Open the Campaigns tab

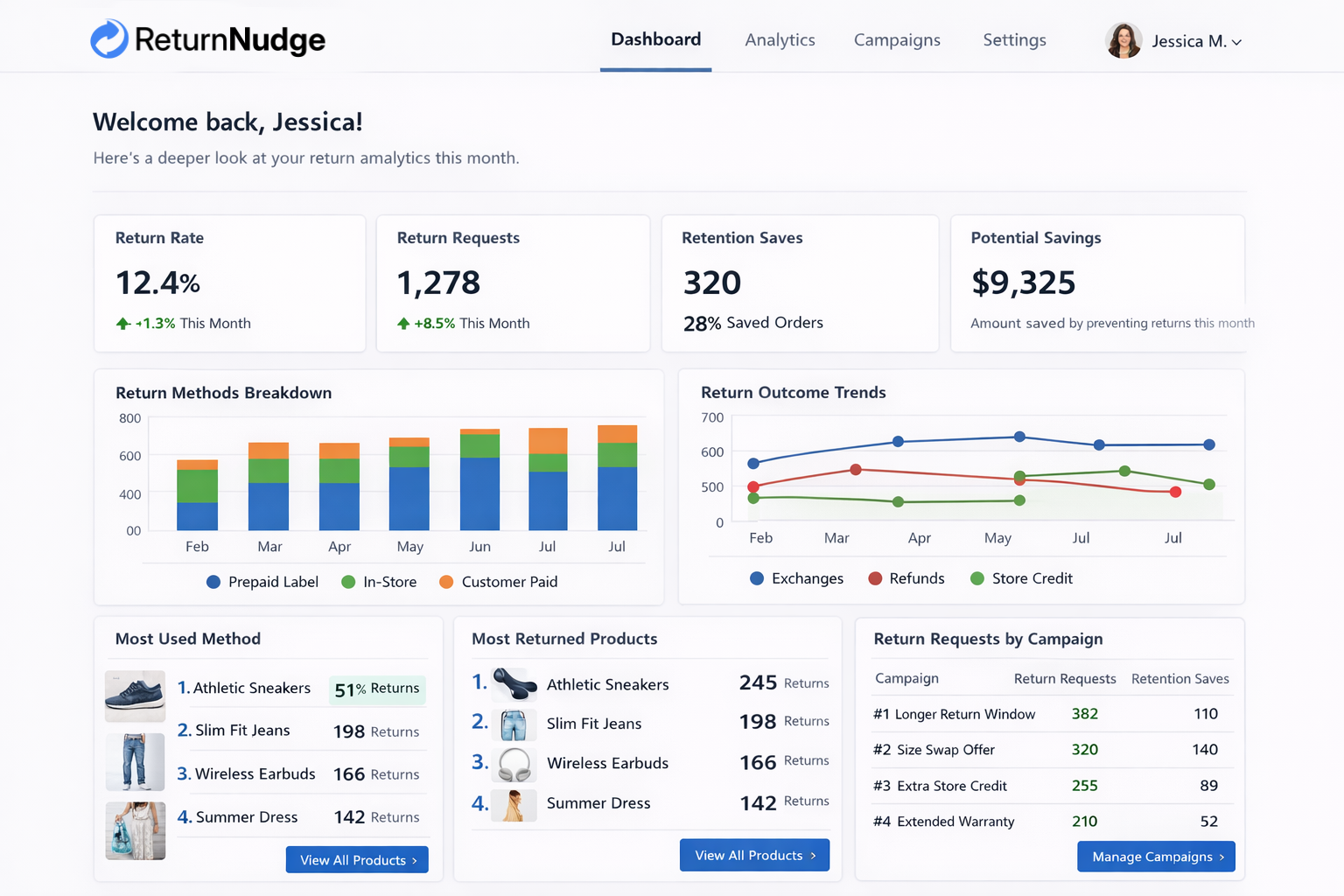897,40
